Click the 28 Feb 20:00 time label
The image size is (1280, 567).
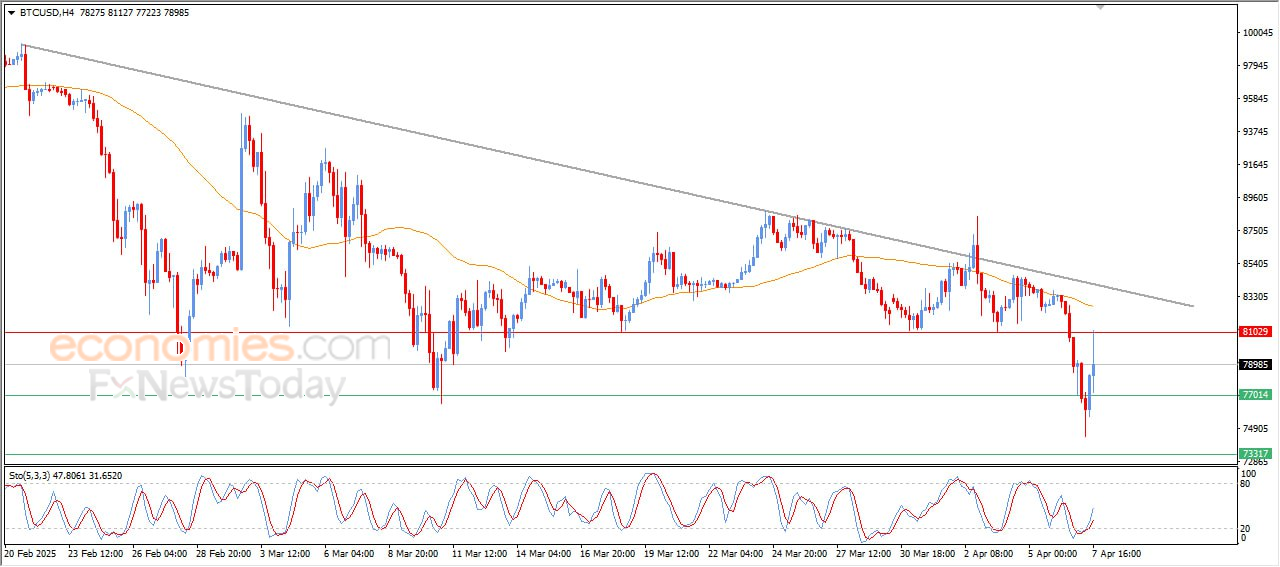point(226,552)
